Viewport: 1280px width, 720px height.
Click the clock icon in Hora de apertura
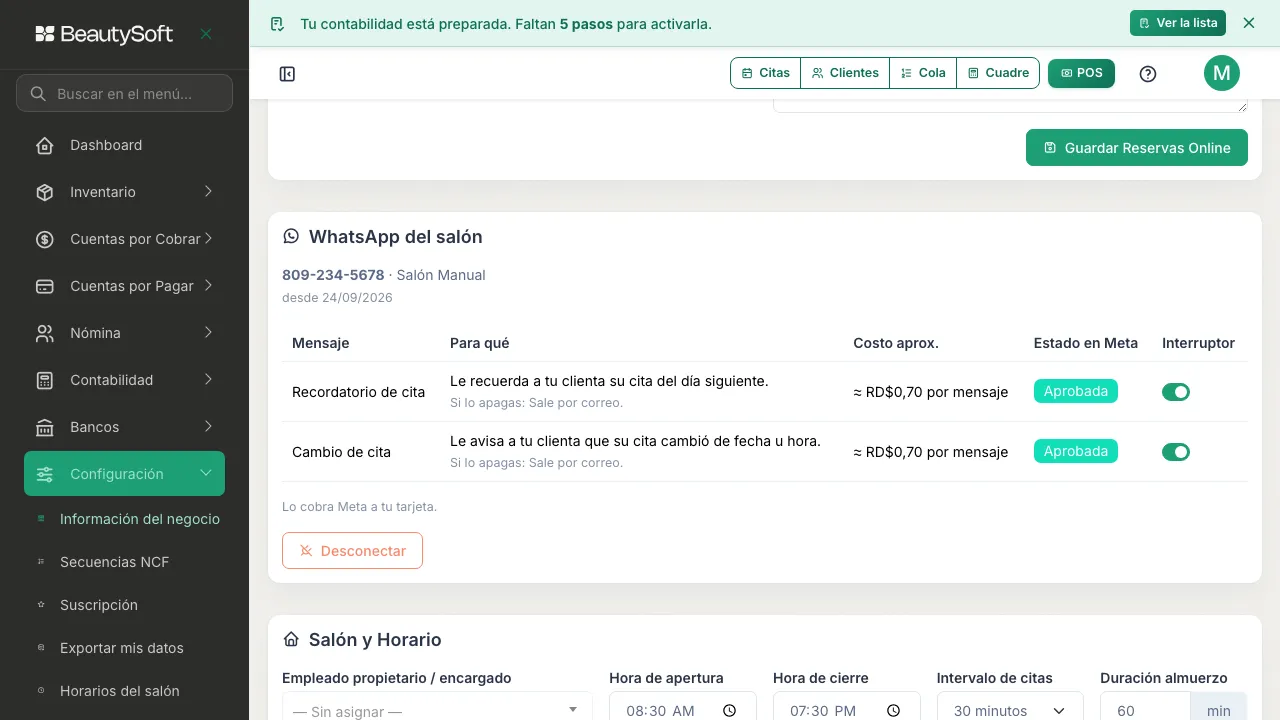coord(729,711)
